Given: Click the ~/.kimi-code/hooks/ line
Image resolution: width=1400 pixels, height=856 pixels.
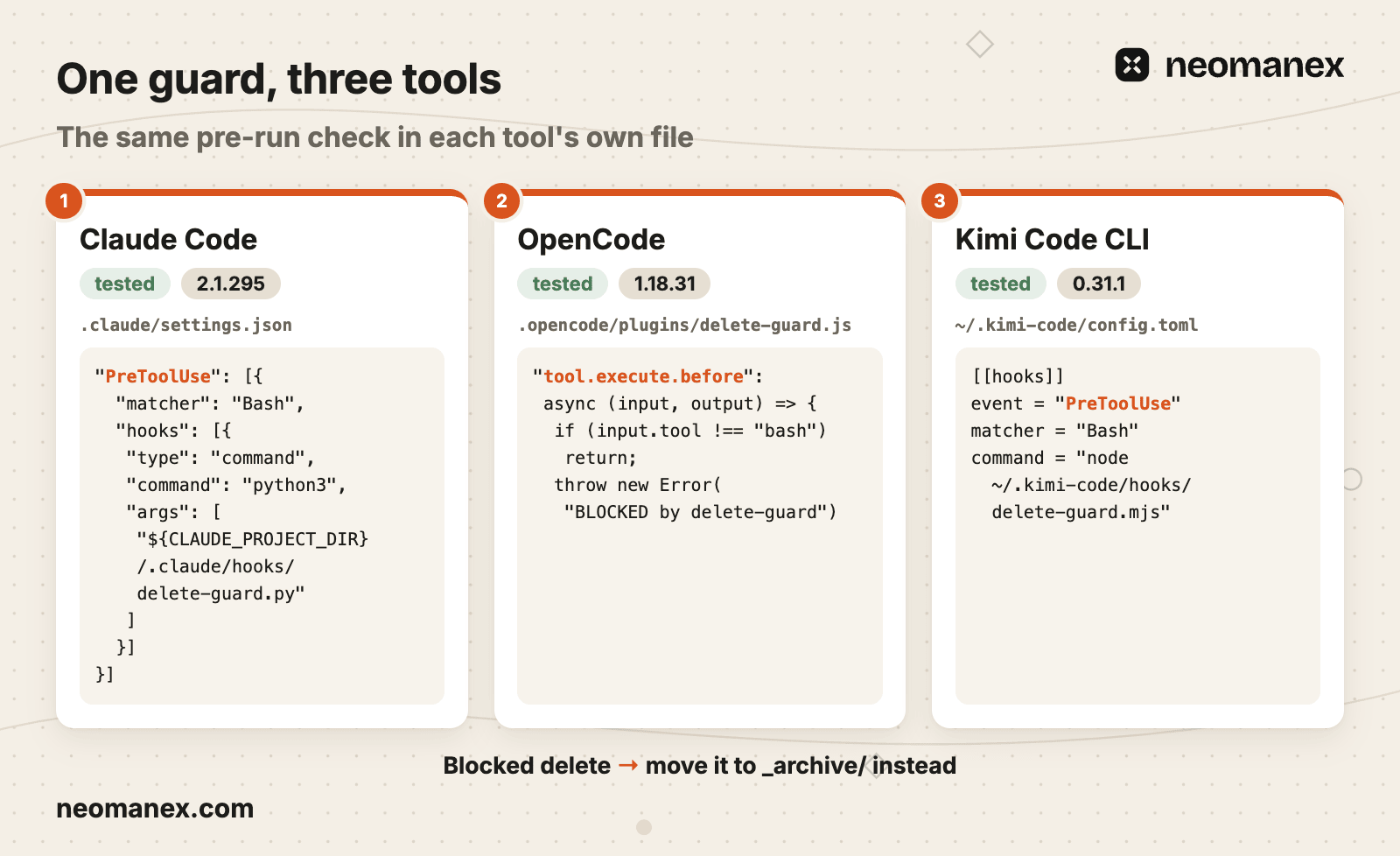Looking at the screenshot, I should [1091, 485].
